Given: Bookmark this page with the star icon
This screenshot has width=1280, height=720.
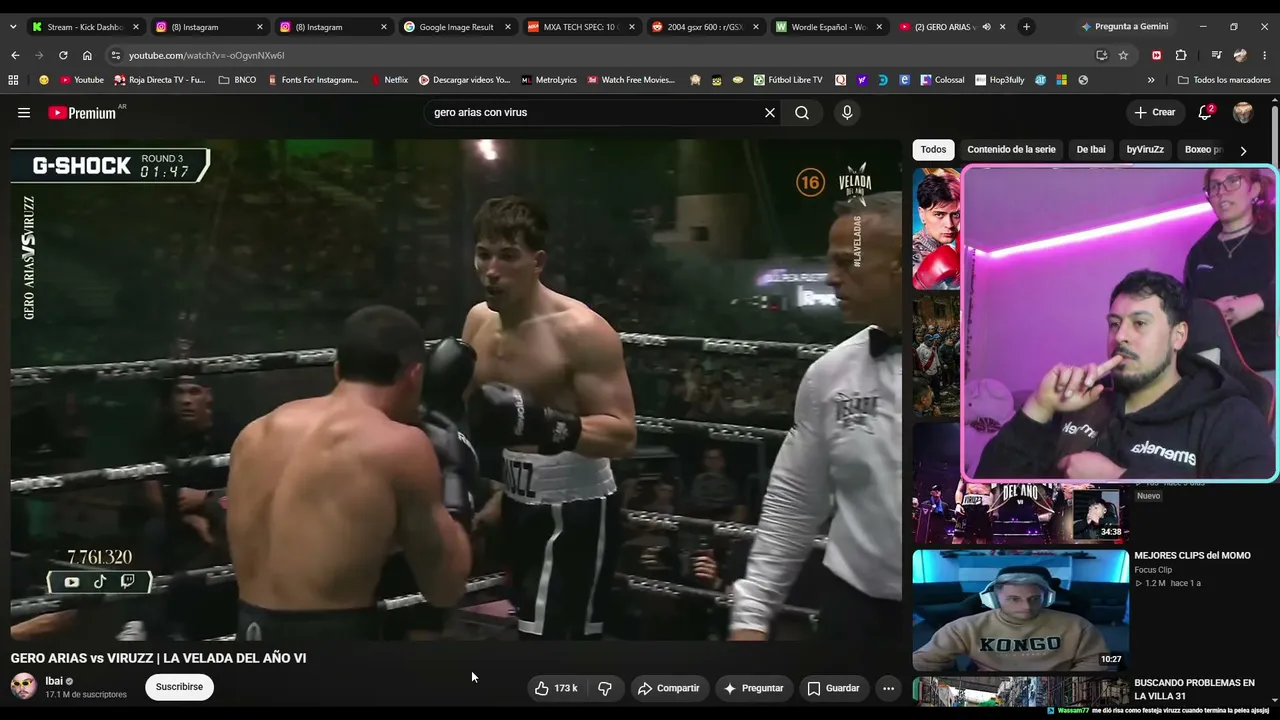Looking at the screenshot, I should tap(1123, 55).
